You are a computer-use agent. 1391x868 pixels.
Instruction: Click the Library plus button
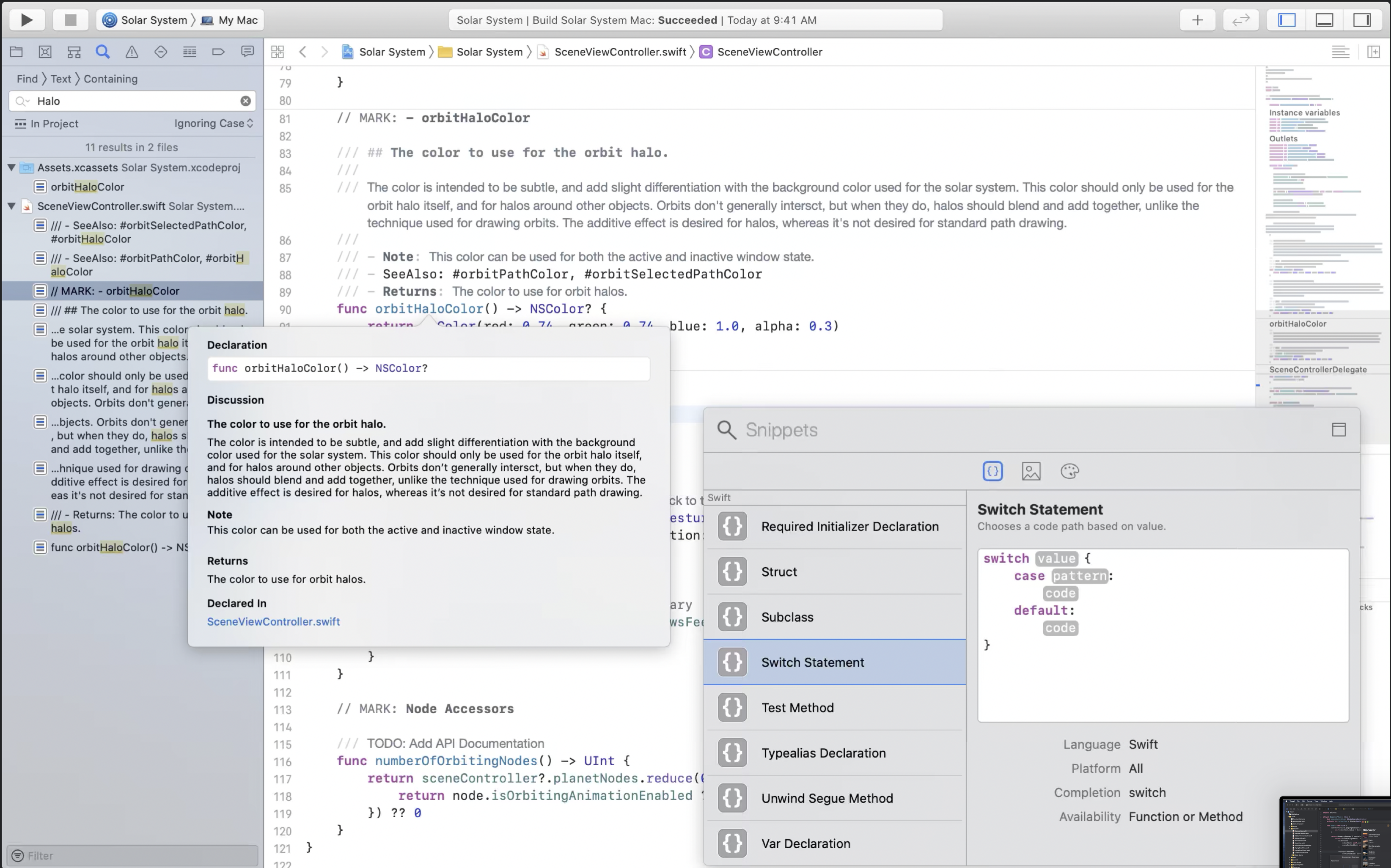pos(1197,20)
